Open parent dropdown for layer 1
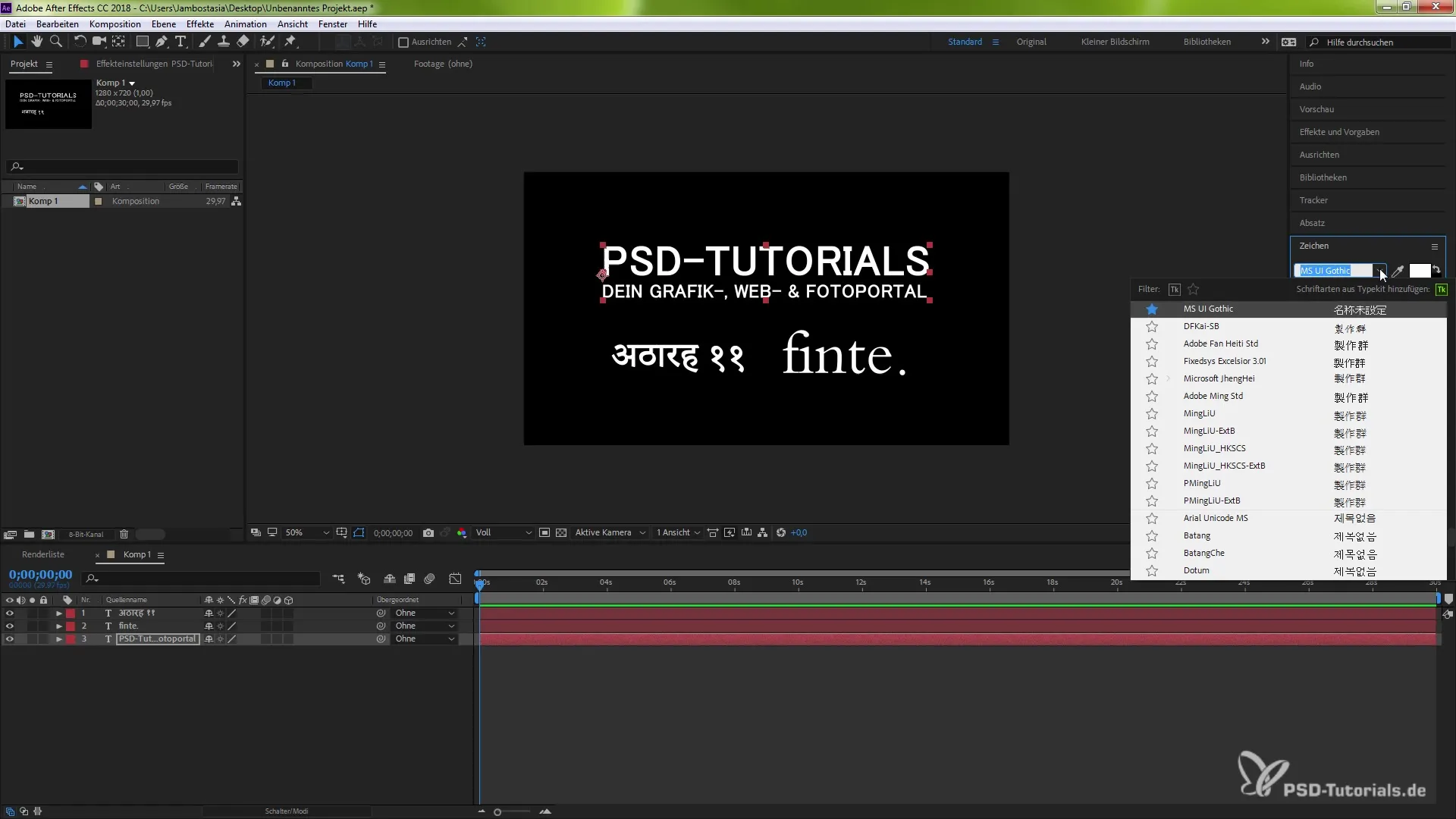Image resolution: width=1456 pixels, height=819 pixels. (x=425, y=613)
